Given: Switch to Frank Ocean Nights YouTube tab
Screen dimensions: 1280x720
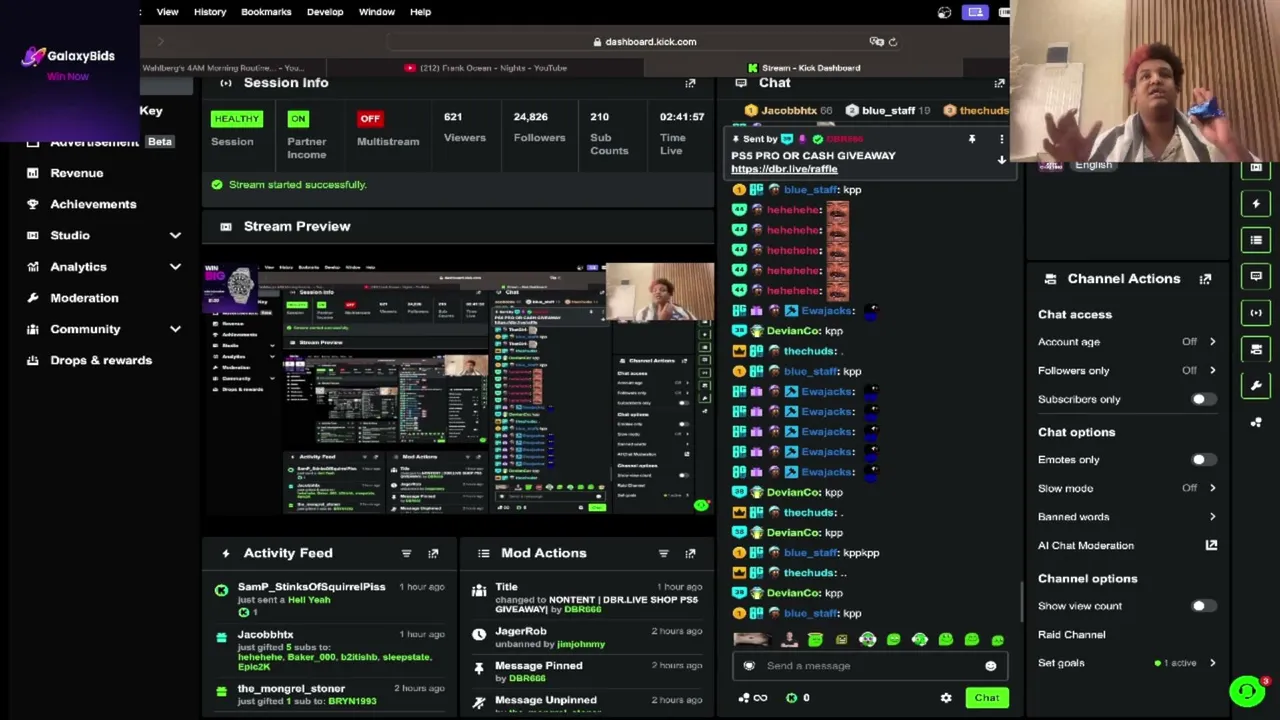Looking at the screenshot, I should pos(485,68).
